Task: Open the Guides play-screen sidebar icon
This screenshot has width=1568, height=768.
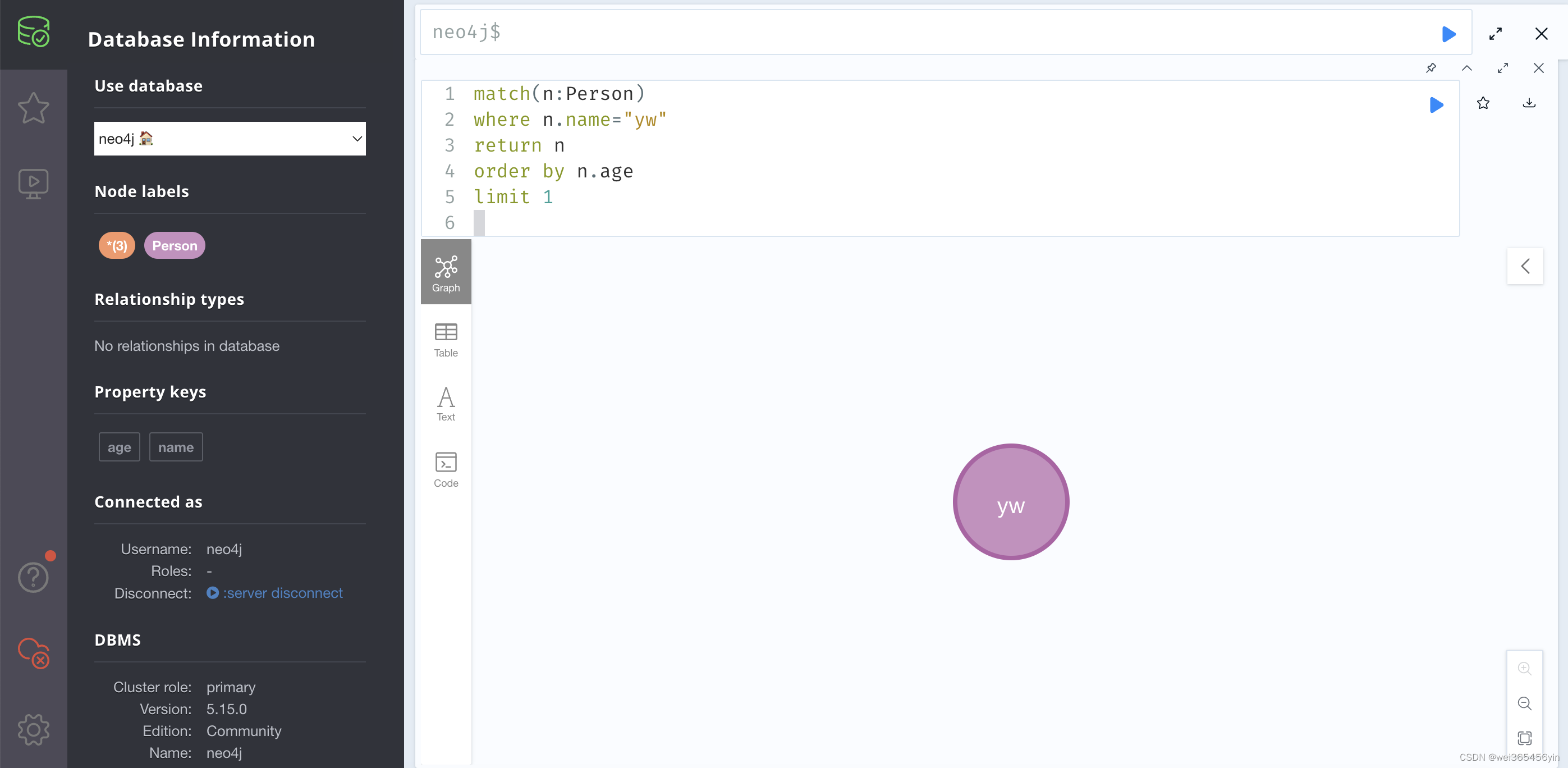Action: pos(33,184)
